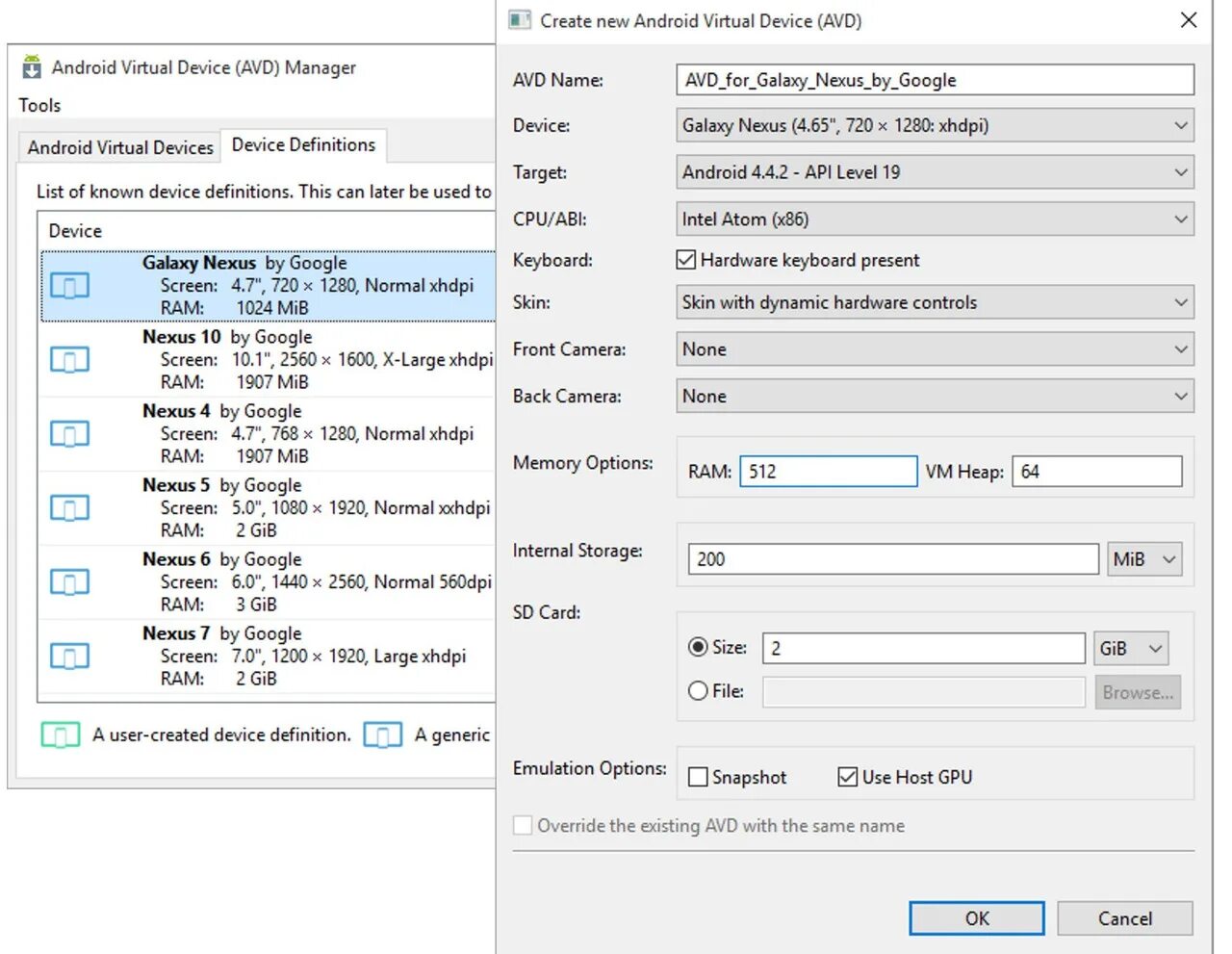
Task: Select the Galaxy Nexus by Google entry
Action: pyautogui.click(x=269, y=286)
